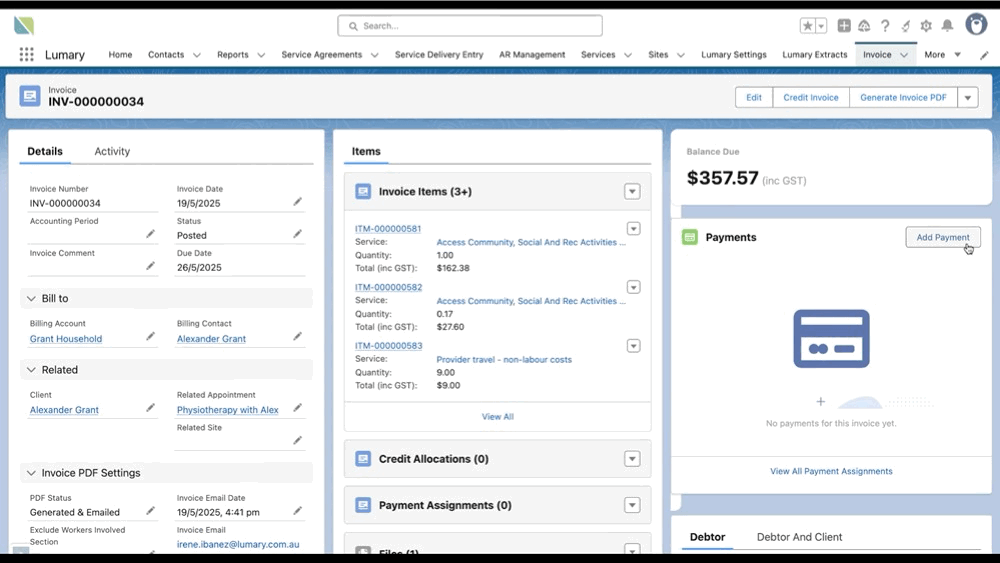This screenshot has height=563, width=1000.
Task: Open the Favorites star icon
Action: coord(807,26)
